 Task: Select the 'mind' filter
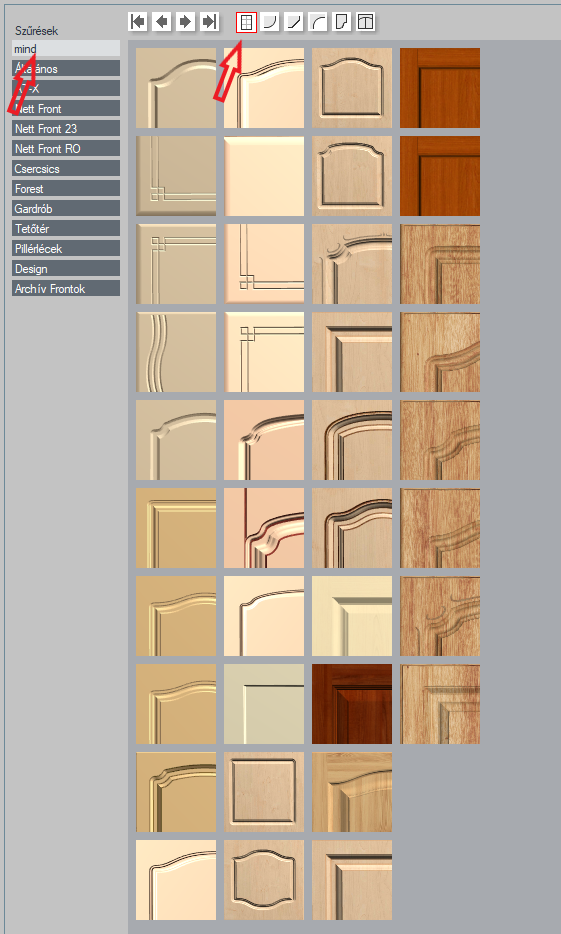66,48
